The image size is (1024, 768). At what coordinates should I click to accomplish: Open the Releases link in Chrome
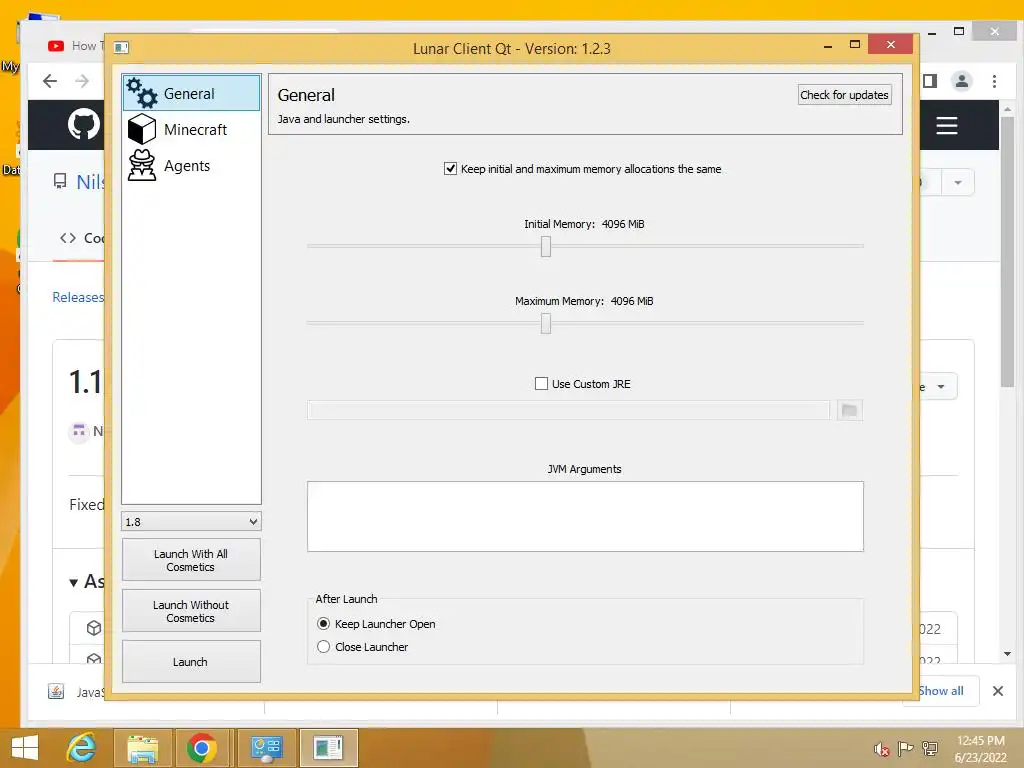pos(78,297)
